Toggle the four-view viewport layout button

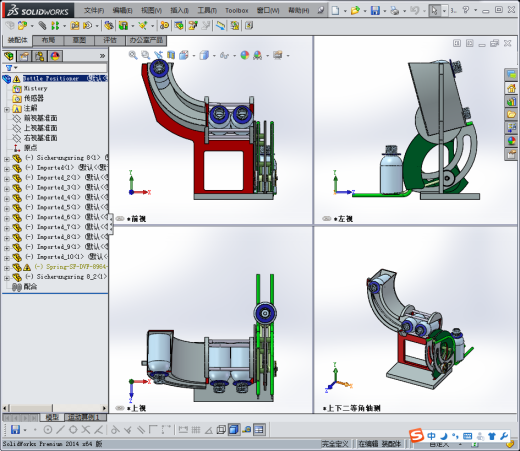click(x=259, y=430)
